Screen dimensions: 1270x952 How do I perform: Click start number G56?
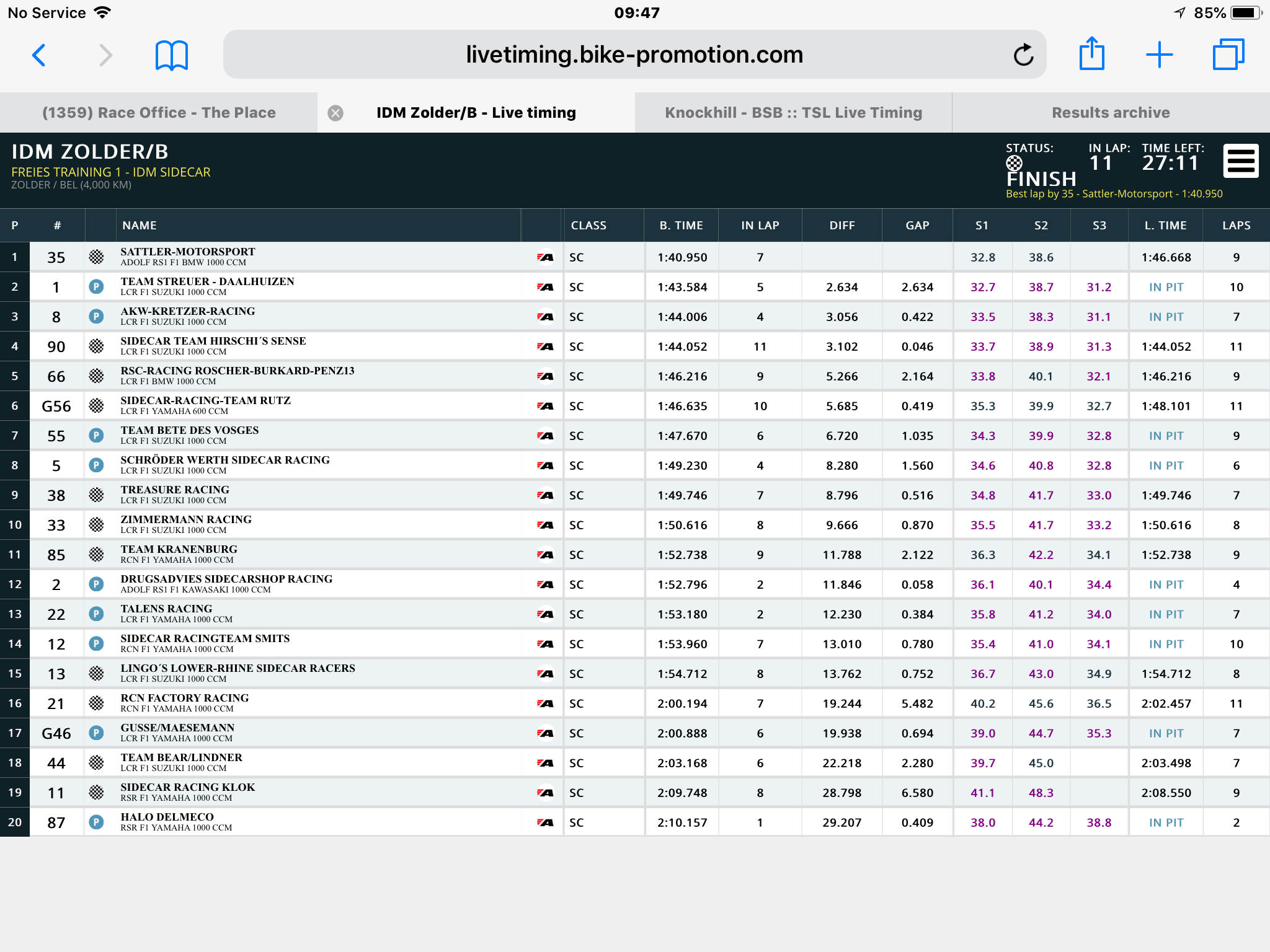(x=56, y=406)
